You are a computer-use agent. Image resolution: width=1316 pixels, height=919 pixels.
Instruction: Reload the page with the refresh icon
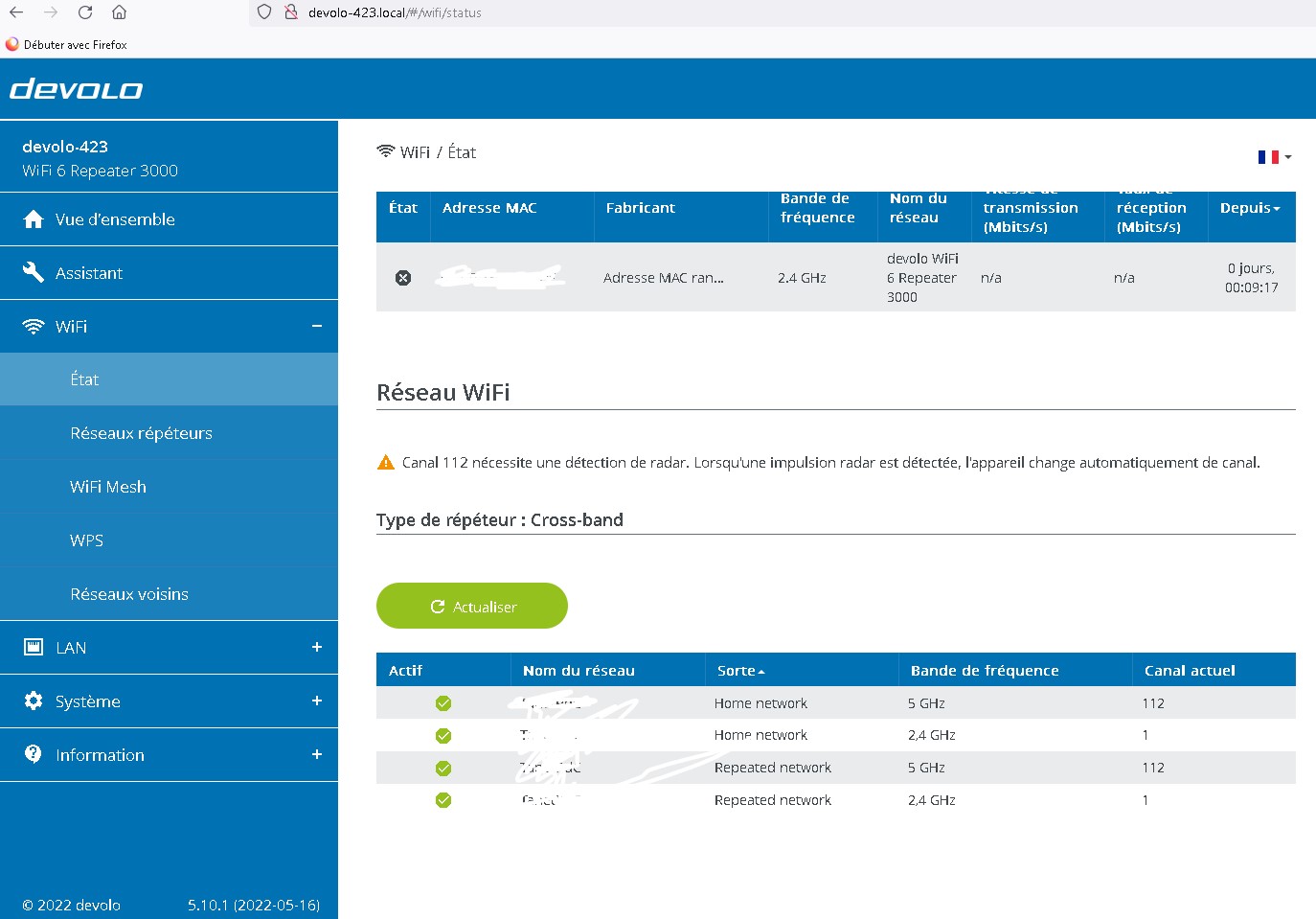(x=85, y=12)
